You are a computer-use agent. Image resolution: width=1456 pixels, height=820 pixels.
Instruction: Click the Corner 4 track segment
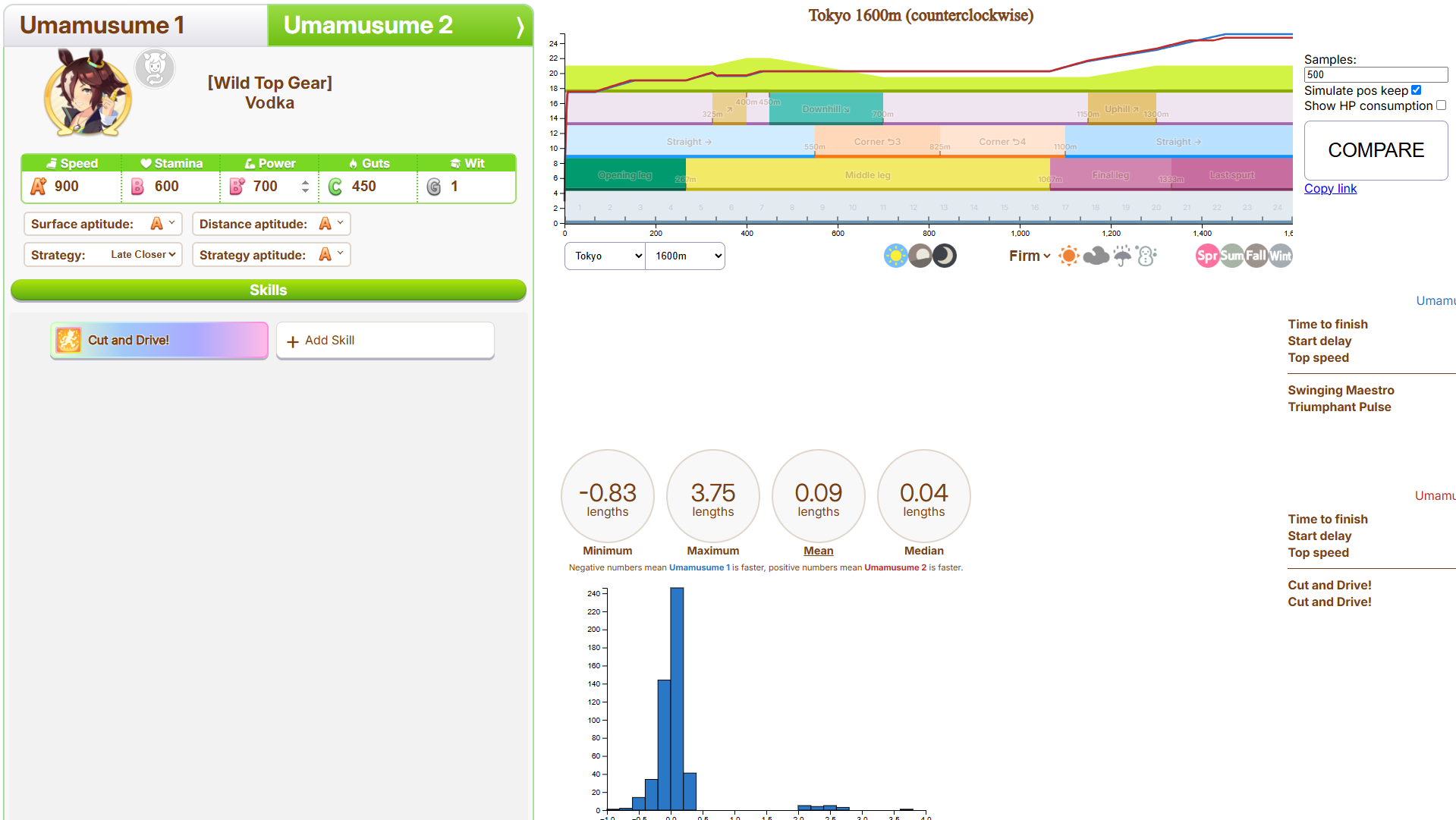tap(1002, 141)
